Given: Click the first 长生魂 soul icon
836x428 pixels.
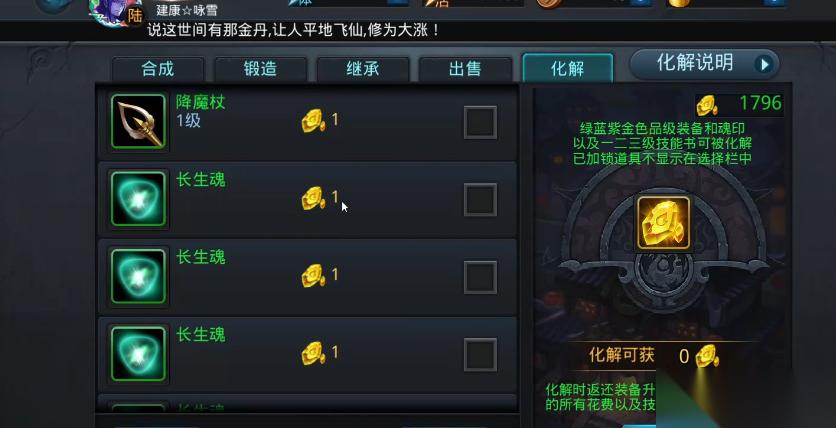Looking at the screenshot, I should point(139,199).
